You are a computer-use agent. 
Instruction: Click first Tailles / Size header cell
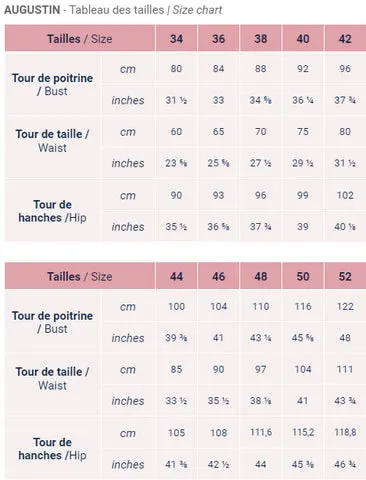[x=80, y=39]
